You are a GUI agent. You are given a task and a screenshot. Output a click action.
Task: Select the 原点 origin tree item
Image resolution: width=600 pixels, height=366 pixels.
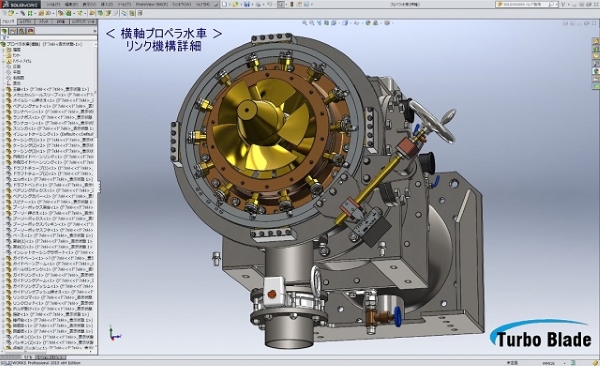(x=17, y=83)
